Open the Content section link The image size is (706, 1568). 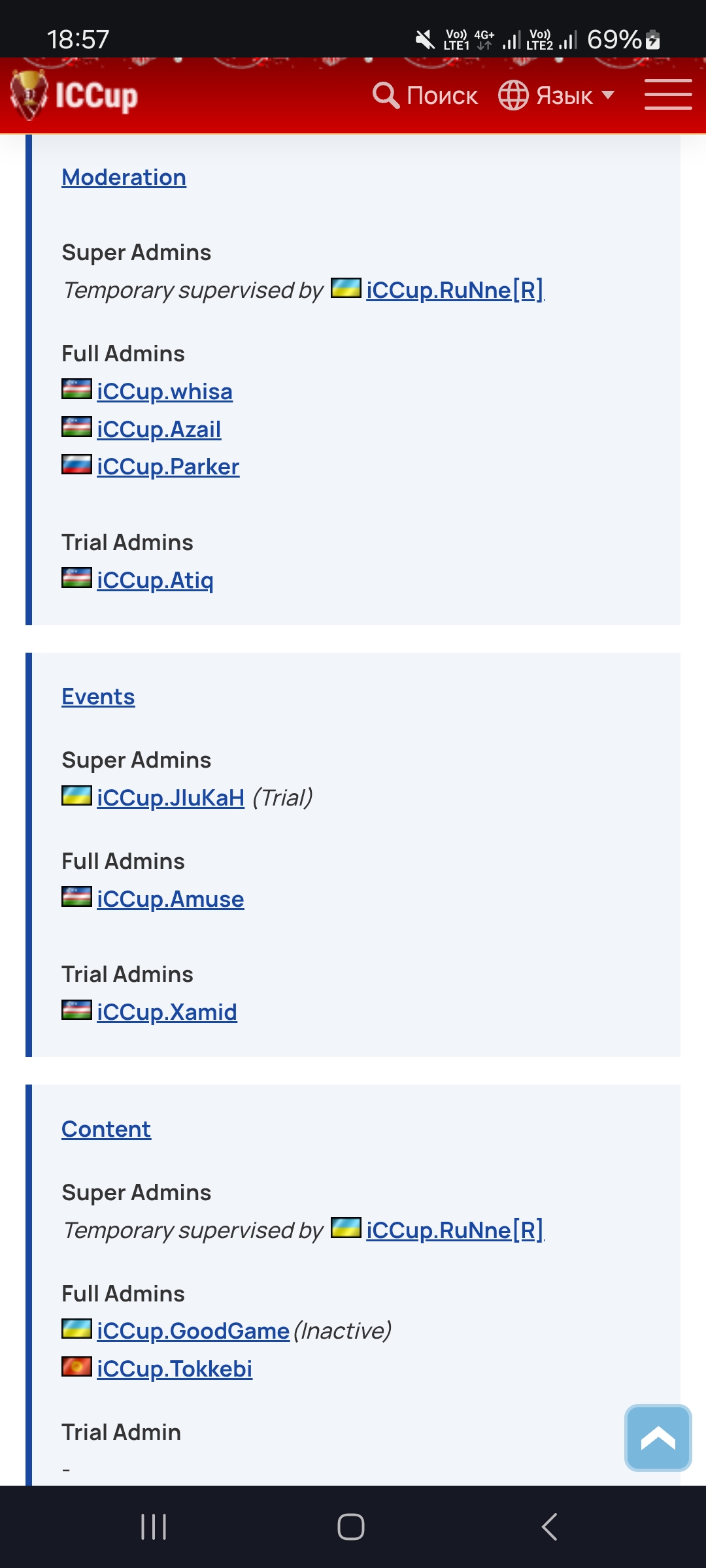coord(106,1129)
